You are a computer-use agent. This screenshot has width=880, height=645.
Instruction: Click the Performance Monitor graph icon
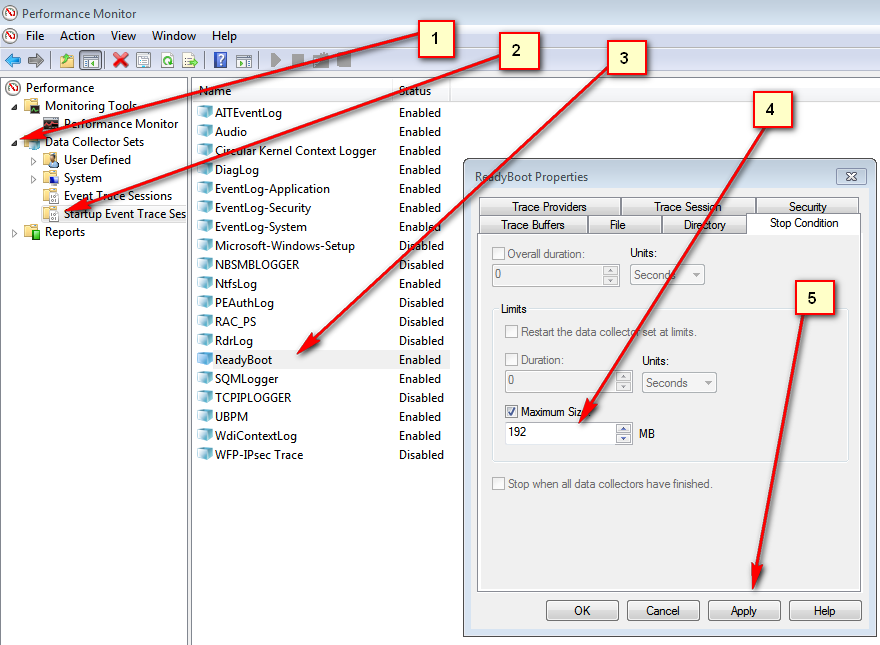(x=51, y=123)
